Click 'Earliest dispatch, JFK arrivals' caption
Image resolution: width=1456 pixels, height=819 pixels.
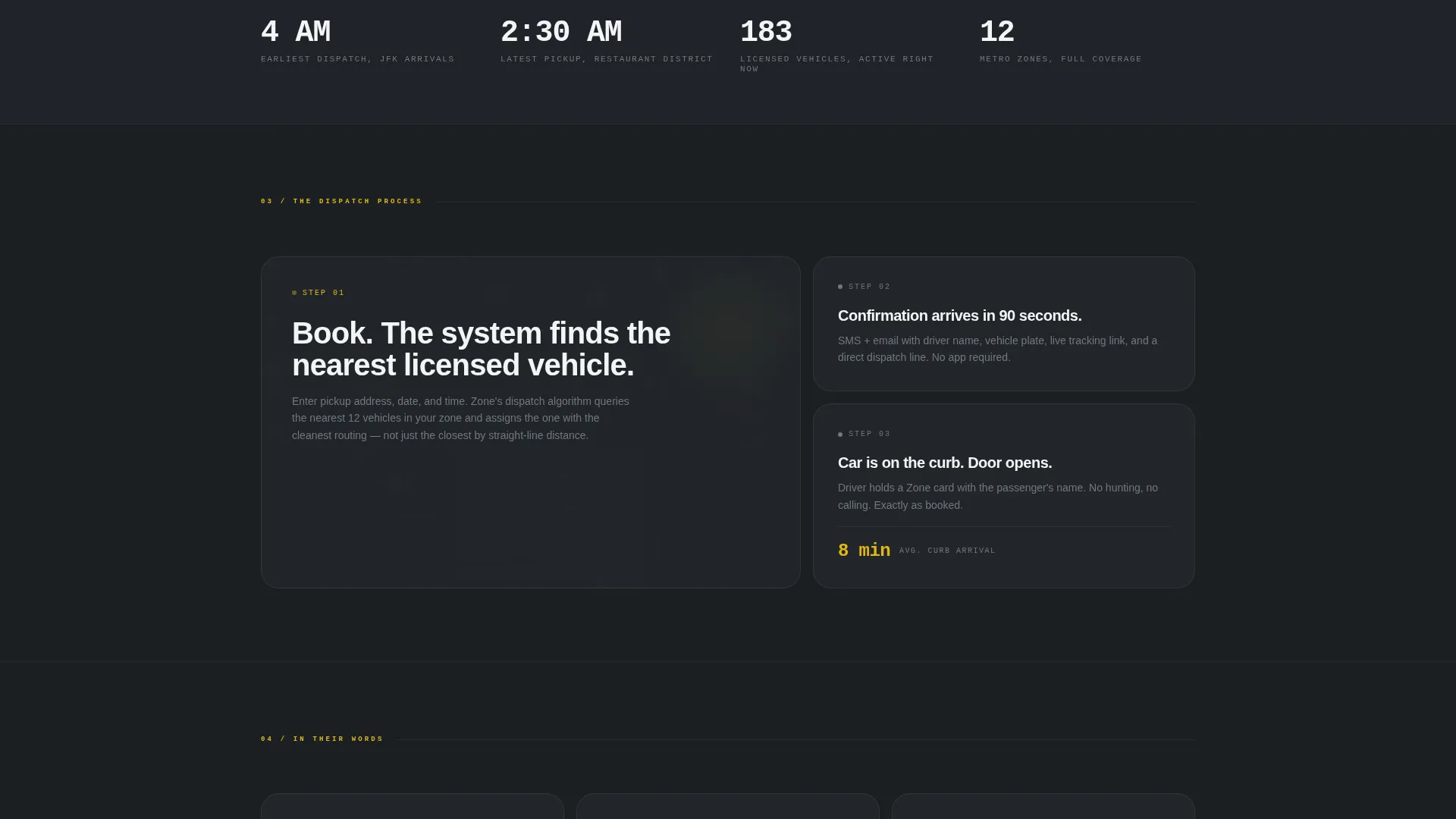click(358, 59)
